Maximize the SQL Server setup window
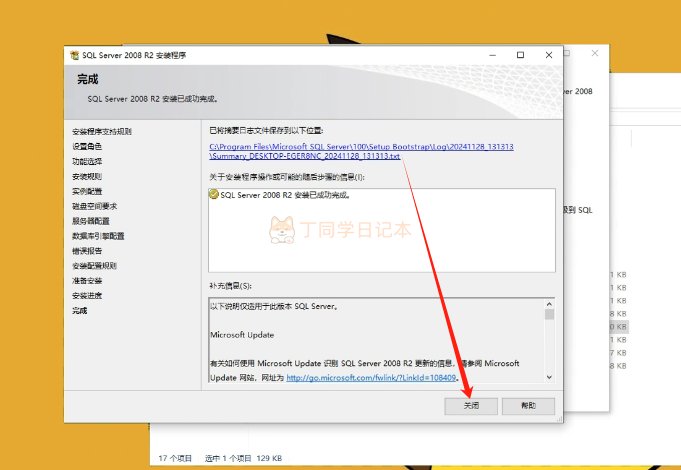Viewport: 681px width, 470px height. pyautogui.click(x=520, y=55)
